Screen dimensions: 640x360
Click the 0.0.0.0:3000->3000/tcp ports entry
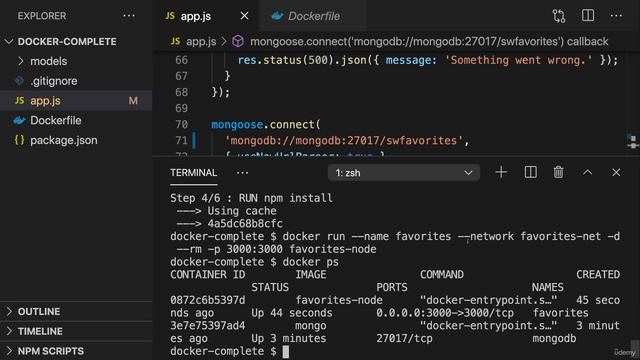pos(445,313)
